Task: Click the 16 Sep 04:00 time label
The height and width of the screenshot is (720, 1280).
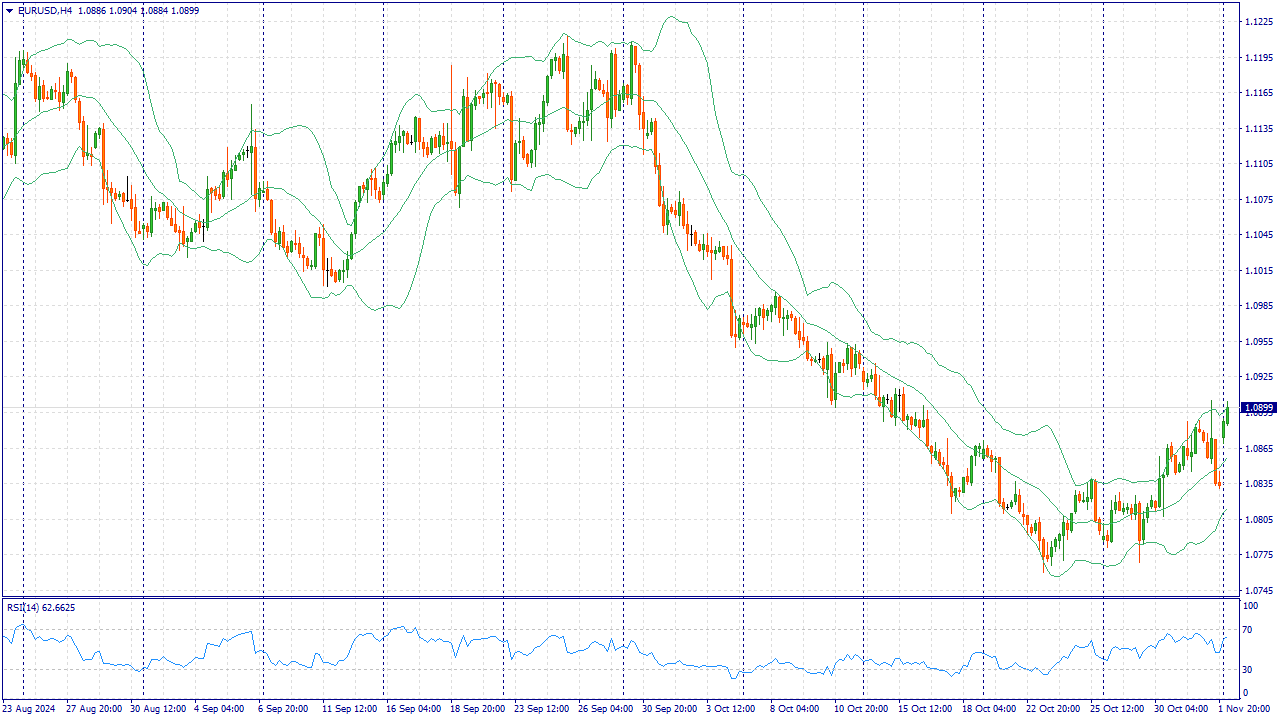Action: (x=413, y=708)
